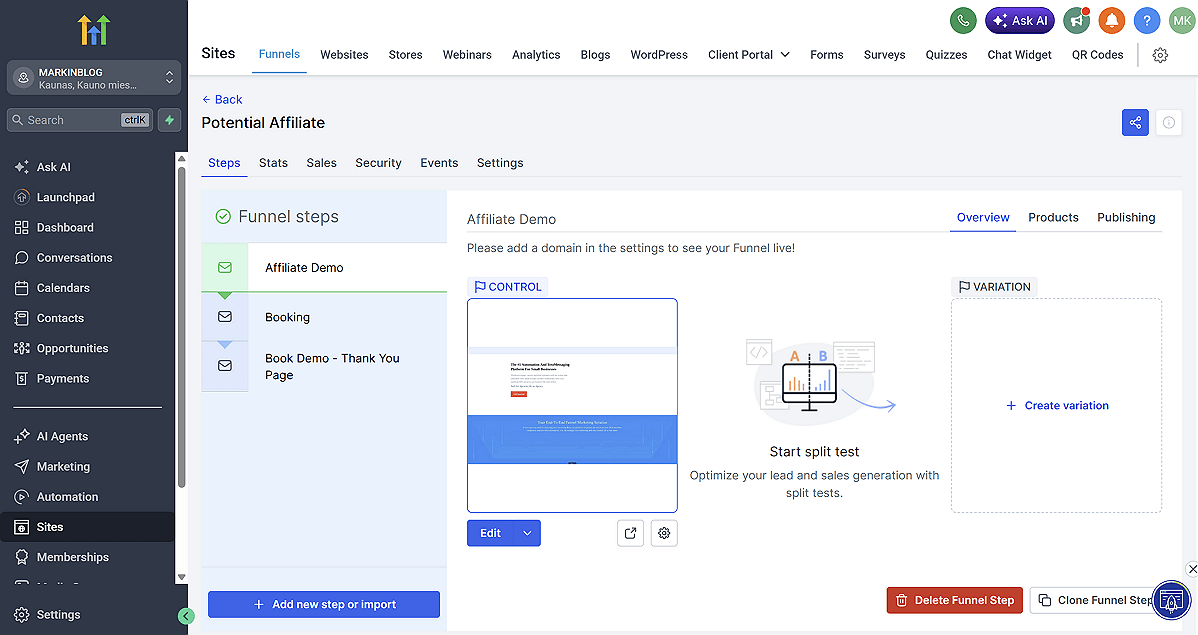The height and width of the screenshot is (635, 1198).
Task: Open the Webinars tab
Action: (x=467, y=55)
